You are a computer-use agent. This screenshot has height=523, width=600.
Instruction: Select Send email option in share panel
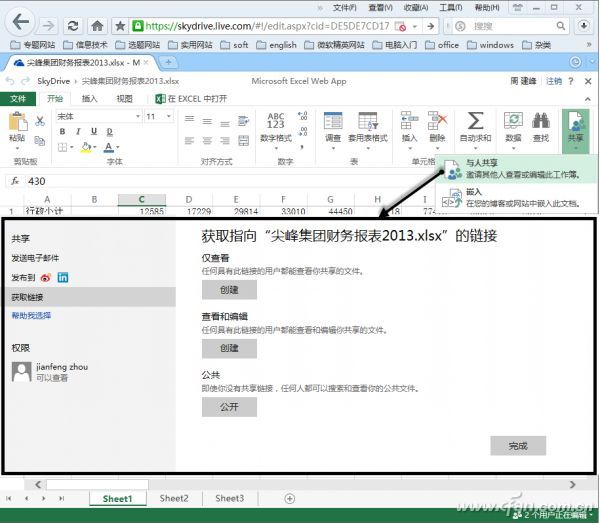pyautogui.click(x=35, y=258)
